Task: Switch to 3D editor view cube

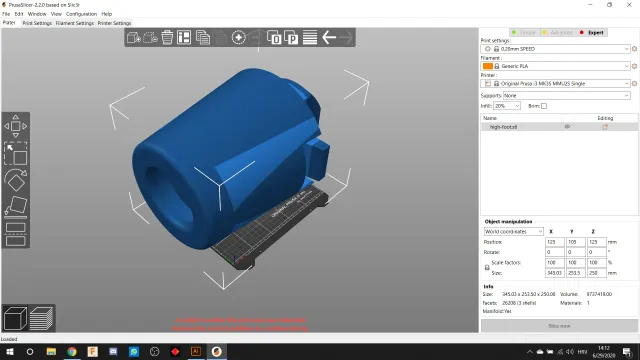Action: 16,318
